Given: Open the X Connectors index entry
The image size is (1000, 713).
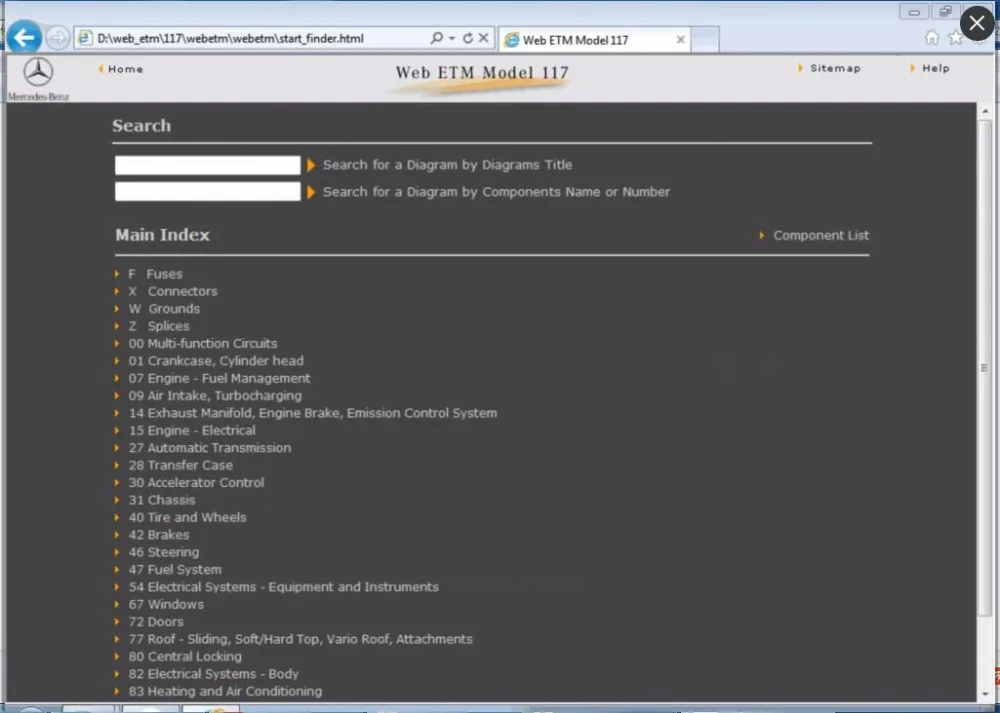Looking at the screenshot, I should click(172, 291).
